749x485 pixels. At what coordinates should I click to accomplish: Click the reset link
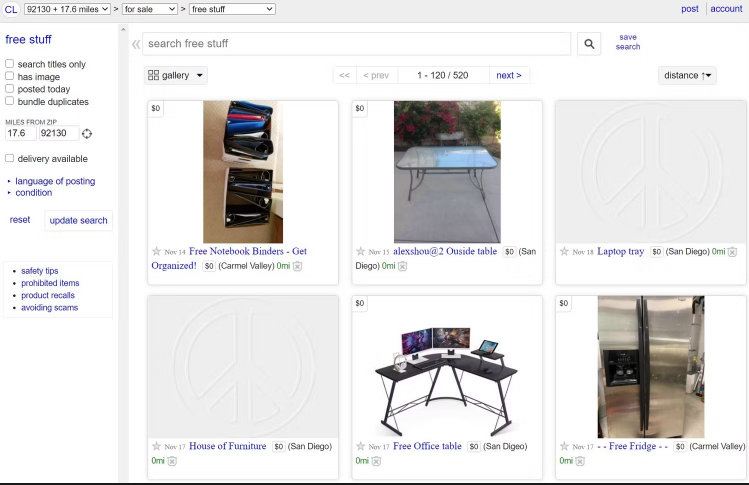tap(20, 220)
